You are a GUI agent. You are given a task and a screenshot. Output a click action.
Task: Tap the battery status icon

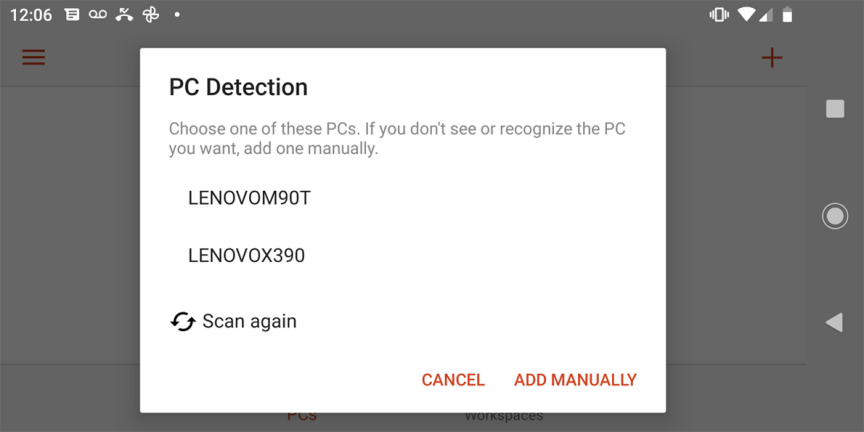tap(788, 15)
